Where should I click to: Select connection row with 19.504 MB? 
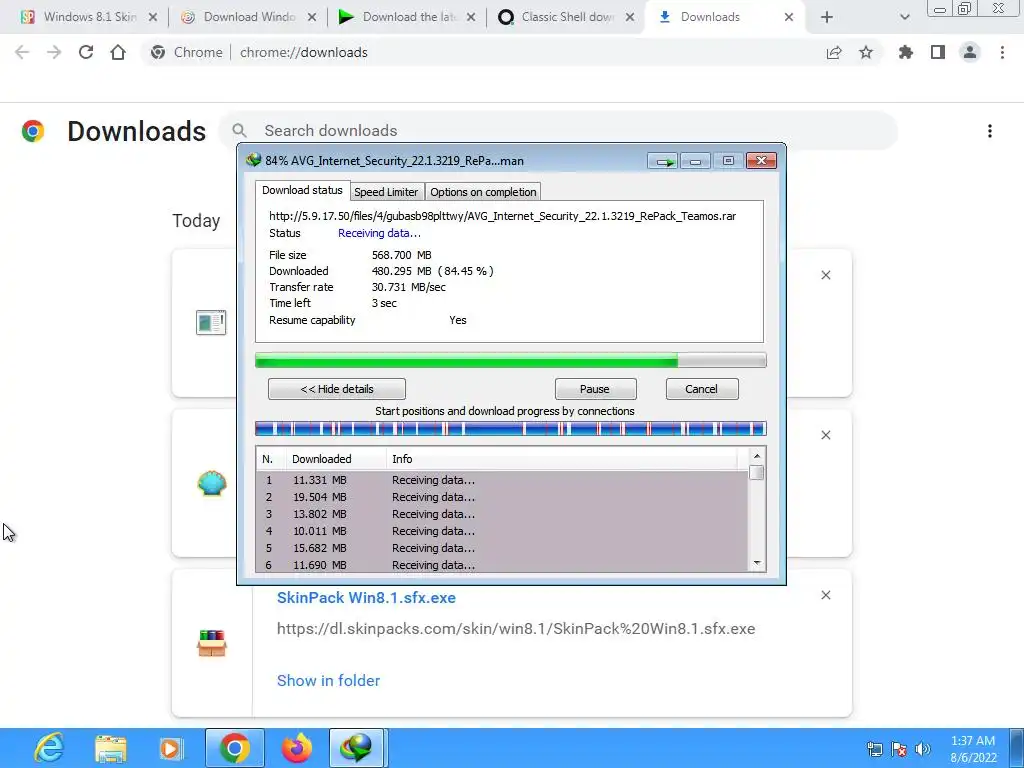point(502,497)
